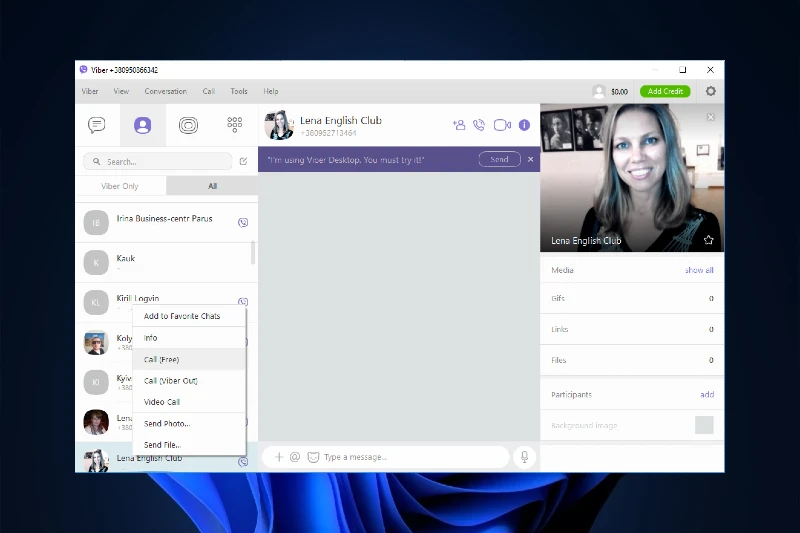Select Call (Free) from context menu
The image size is (800, 533).
[162, 359]
